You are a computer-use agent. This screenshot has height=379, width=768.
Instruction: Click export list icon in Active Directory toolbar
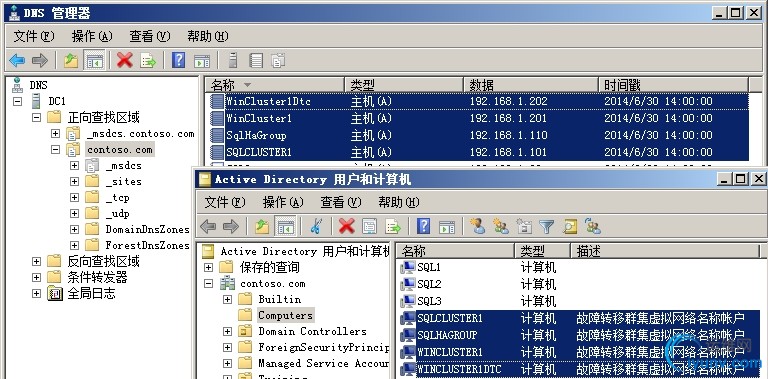(x=392, y=226)
